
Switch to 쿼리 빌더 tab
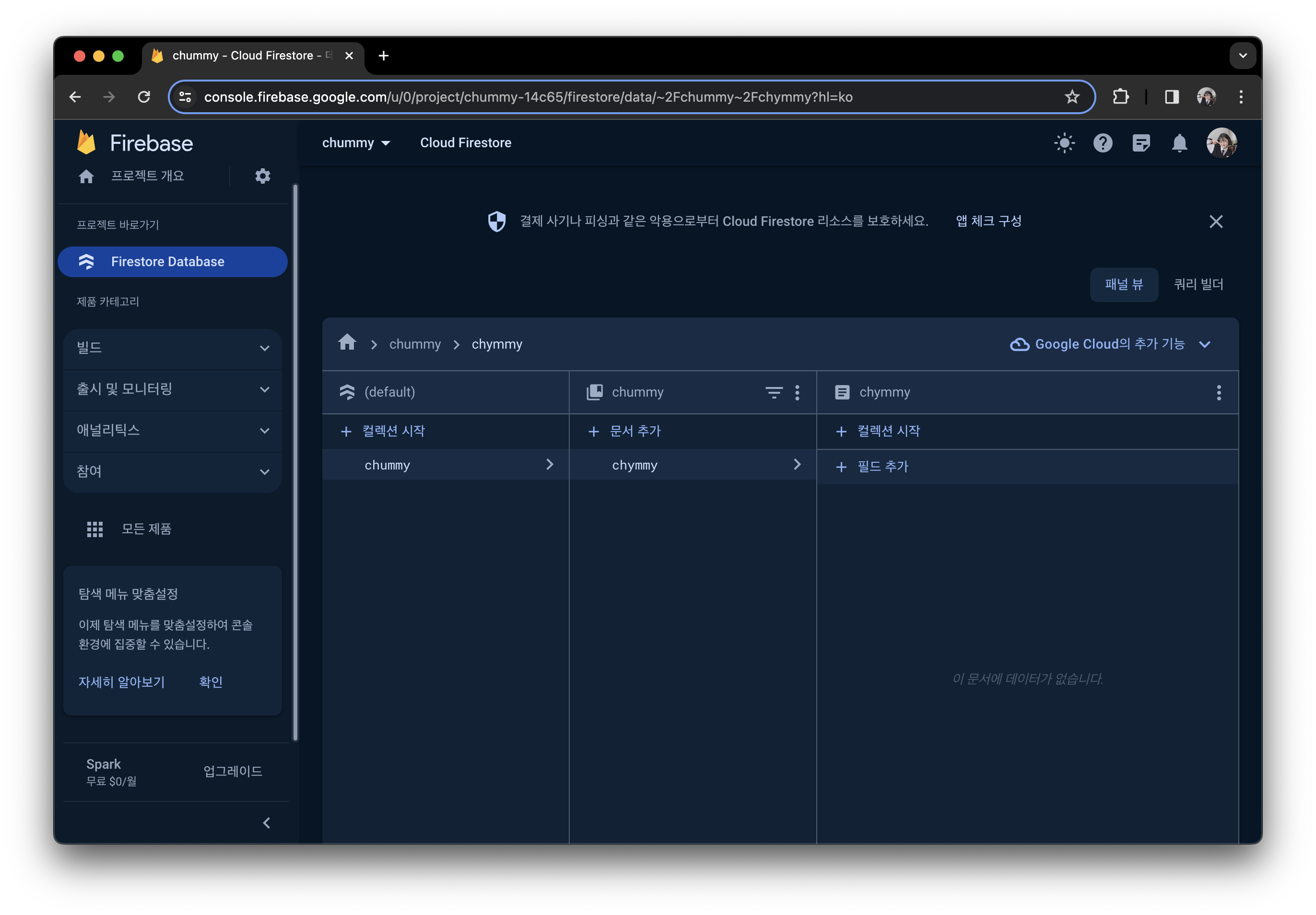click(x=1198, y=284)
